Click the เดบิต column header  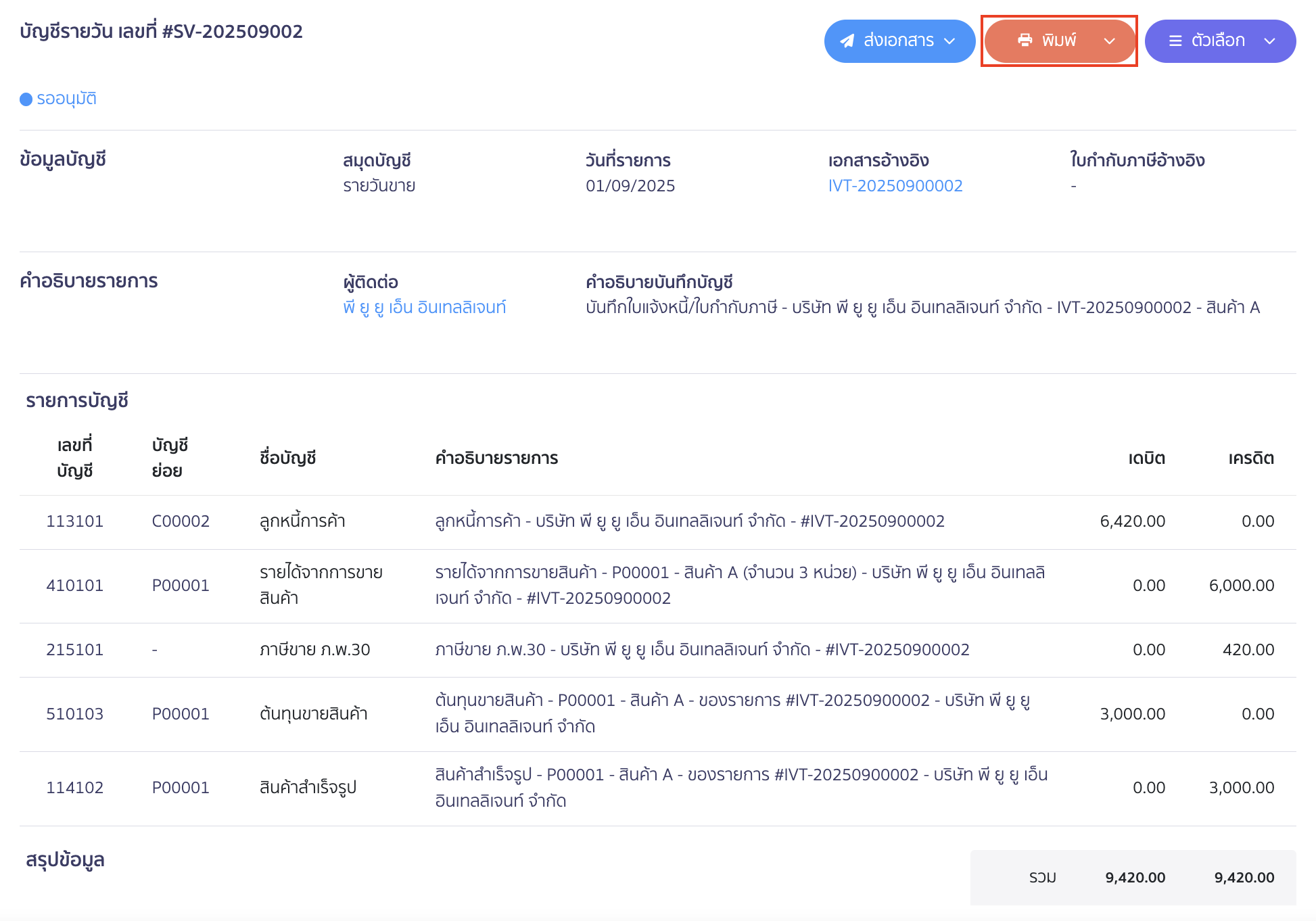[1146, 458]
